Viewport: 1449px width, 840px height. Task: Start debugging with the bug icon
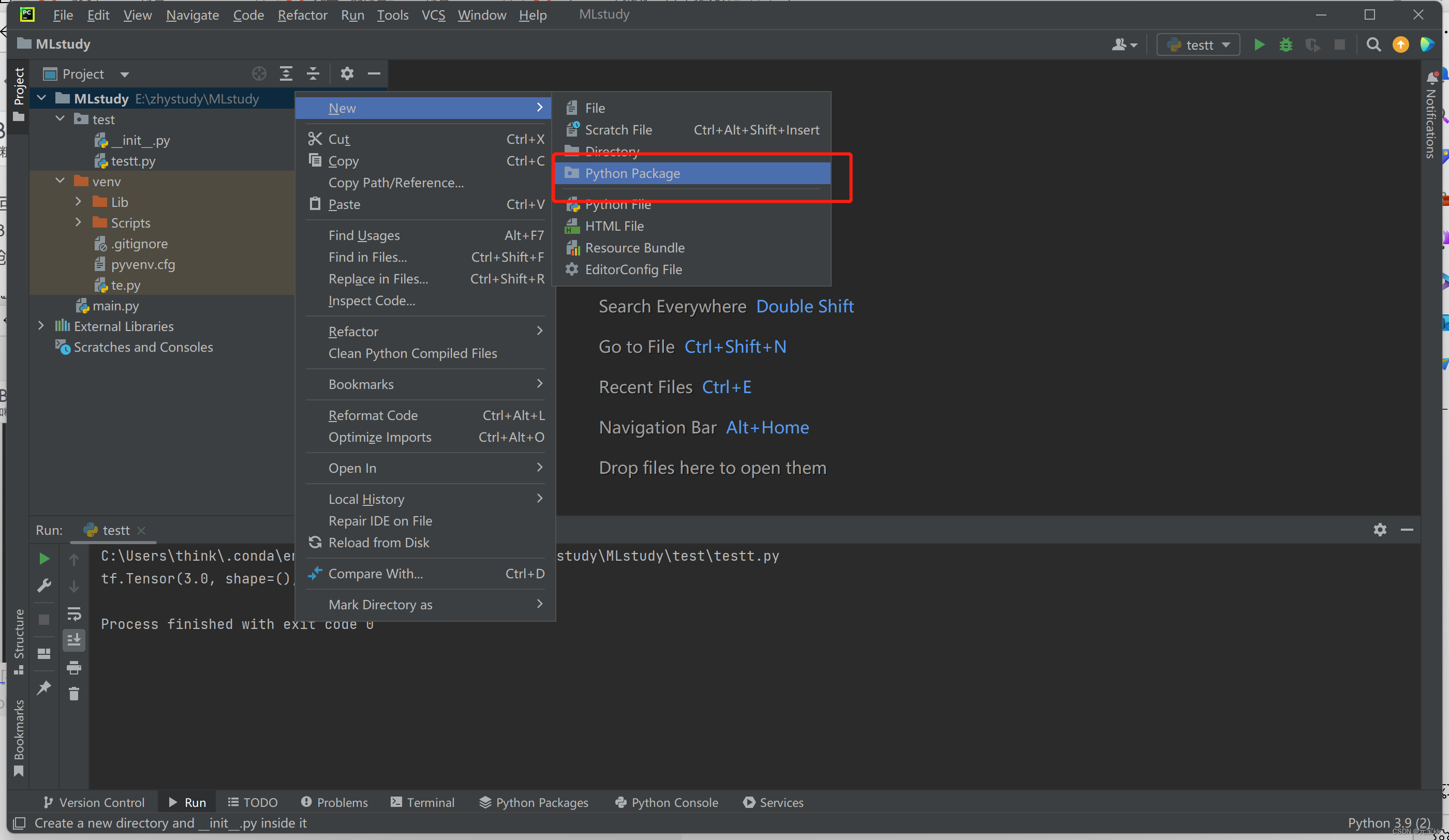click(1287, 44)
